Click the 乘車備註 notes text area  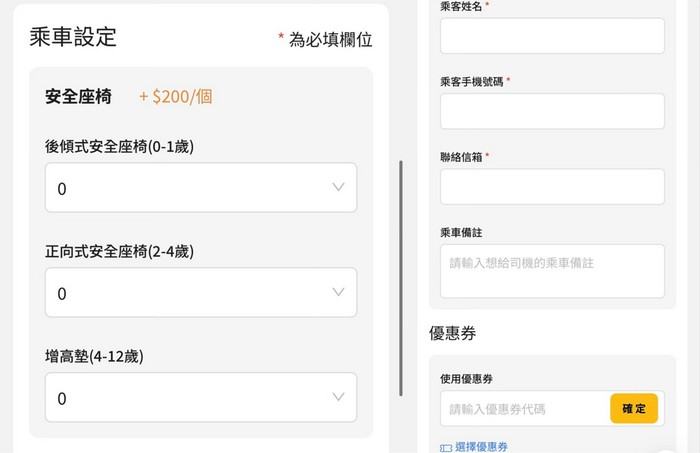pyautogui.click(x=552, y=271)
